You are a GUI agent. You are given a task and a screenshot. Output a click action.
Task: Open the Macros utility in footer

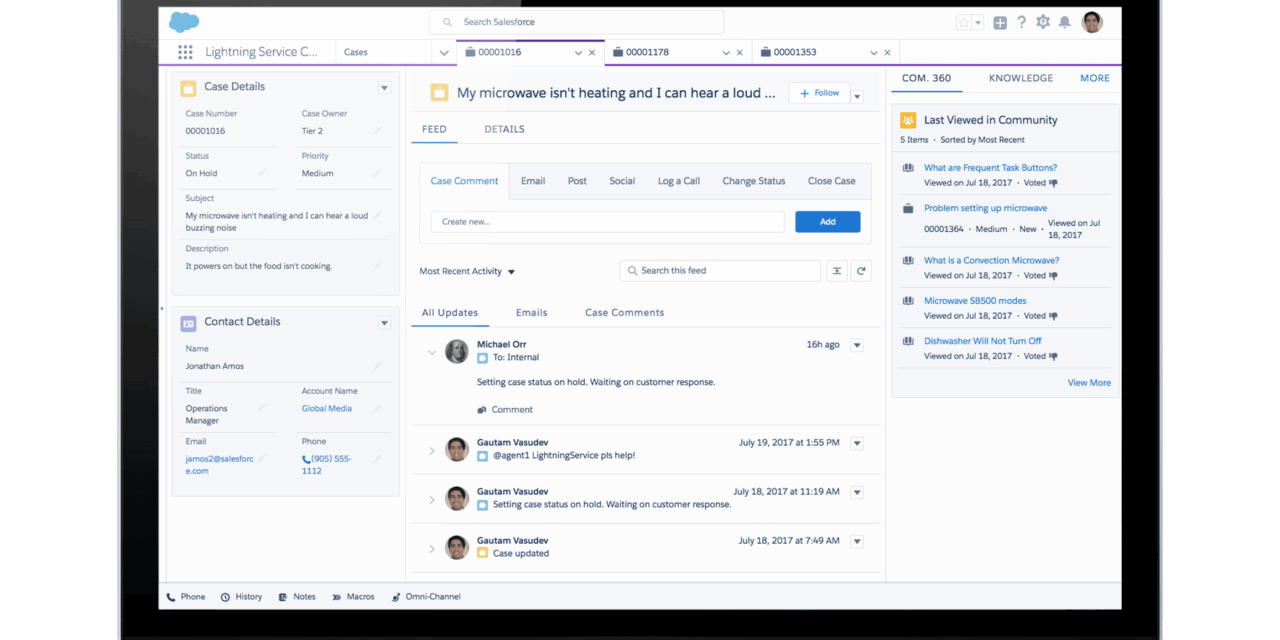click(353, 597)
